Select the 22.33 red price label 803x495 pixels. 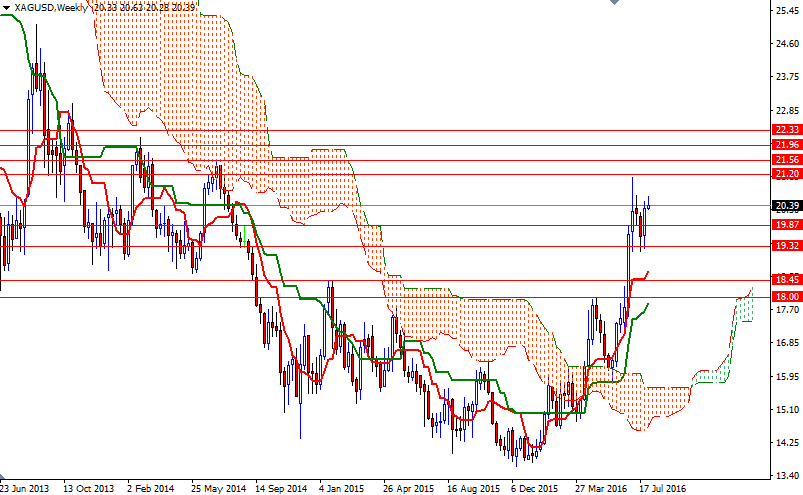coord(787,130)
